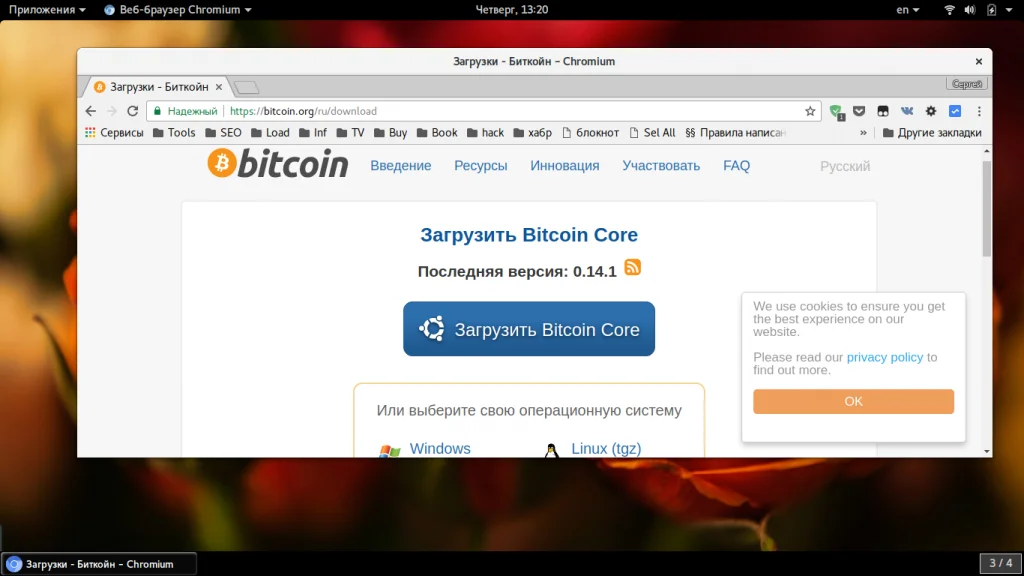Open system status menu arrow
Viewport: 1024px width, 576px height.
point(1009,10)
